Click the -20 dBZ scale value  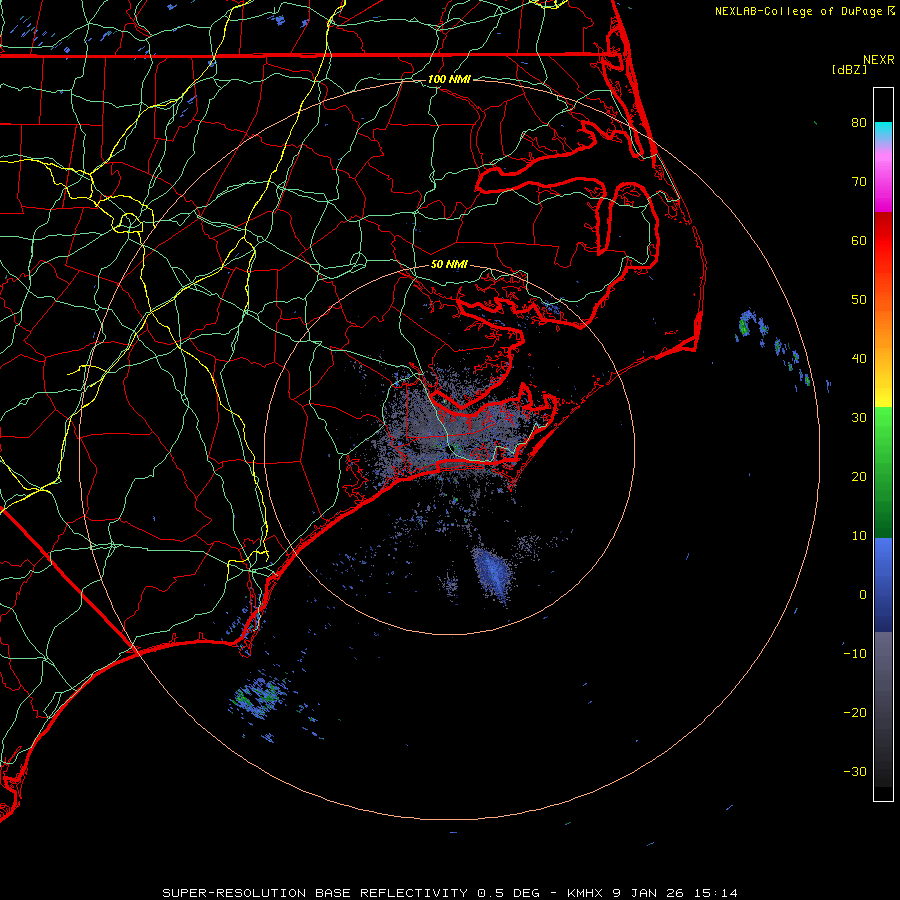click(x=855, y=713)
